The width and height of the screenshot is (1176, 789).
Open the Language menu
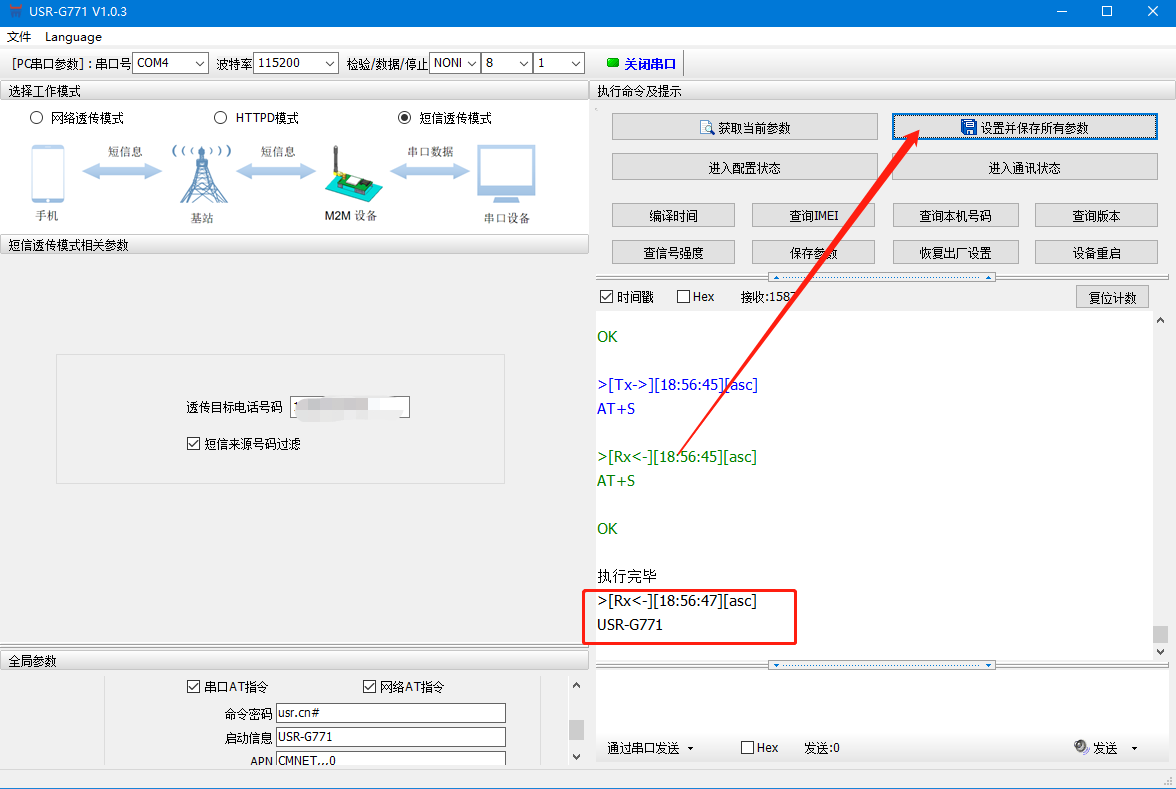pos(73,37)
